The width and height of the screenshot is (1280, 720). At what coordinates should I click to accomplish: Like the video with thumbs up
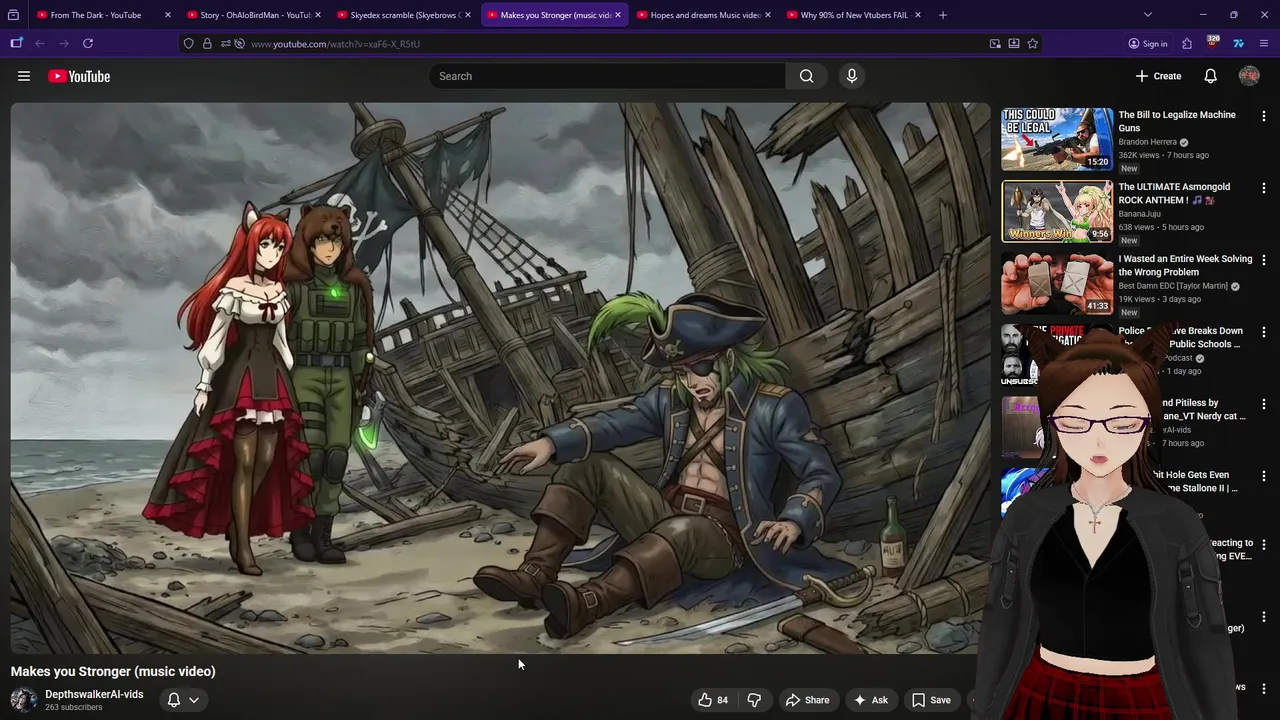point(712,700)
